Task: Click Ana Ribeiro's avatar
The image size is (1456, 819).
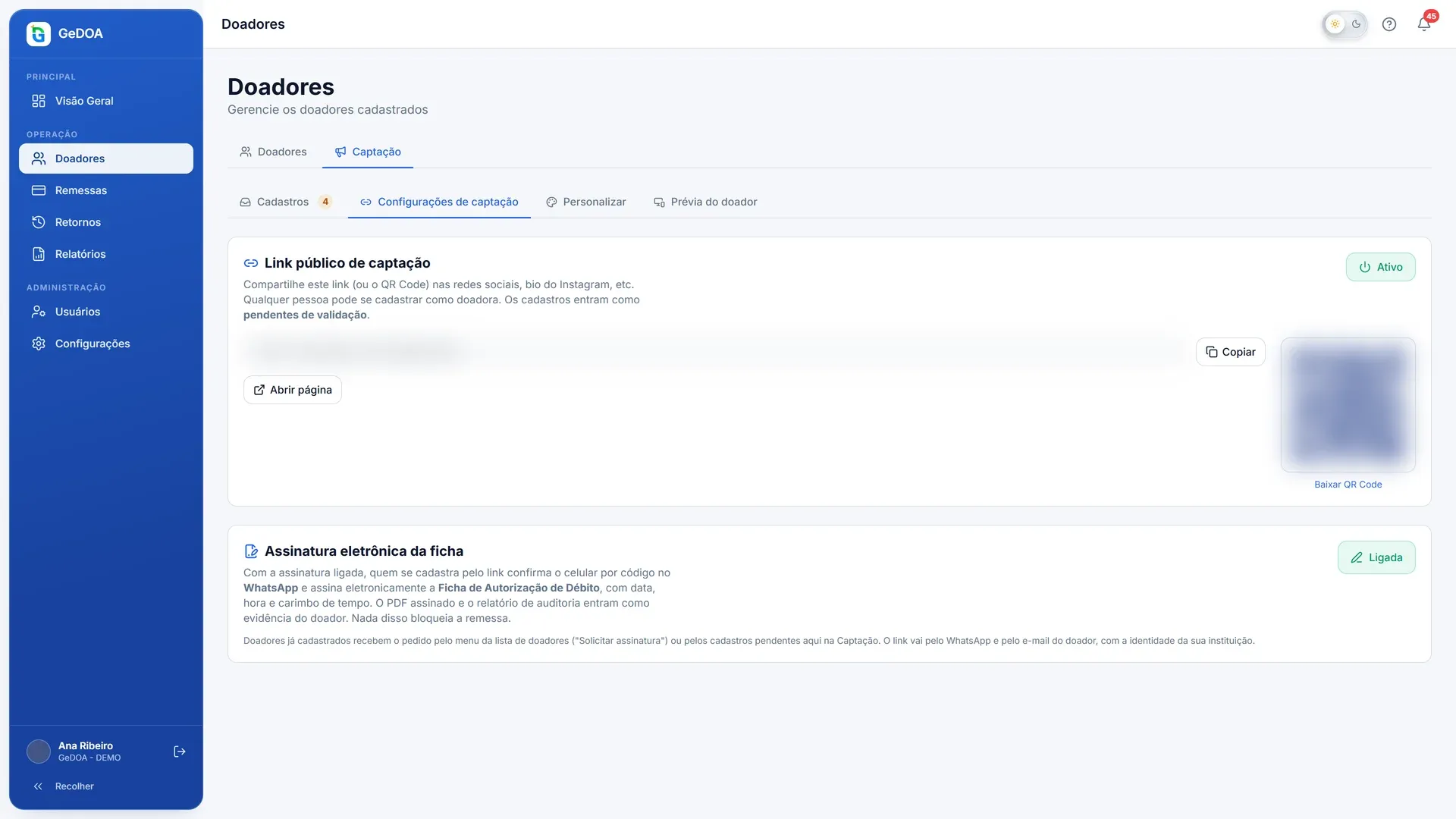Action: click(x=39, y=752)
